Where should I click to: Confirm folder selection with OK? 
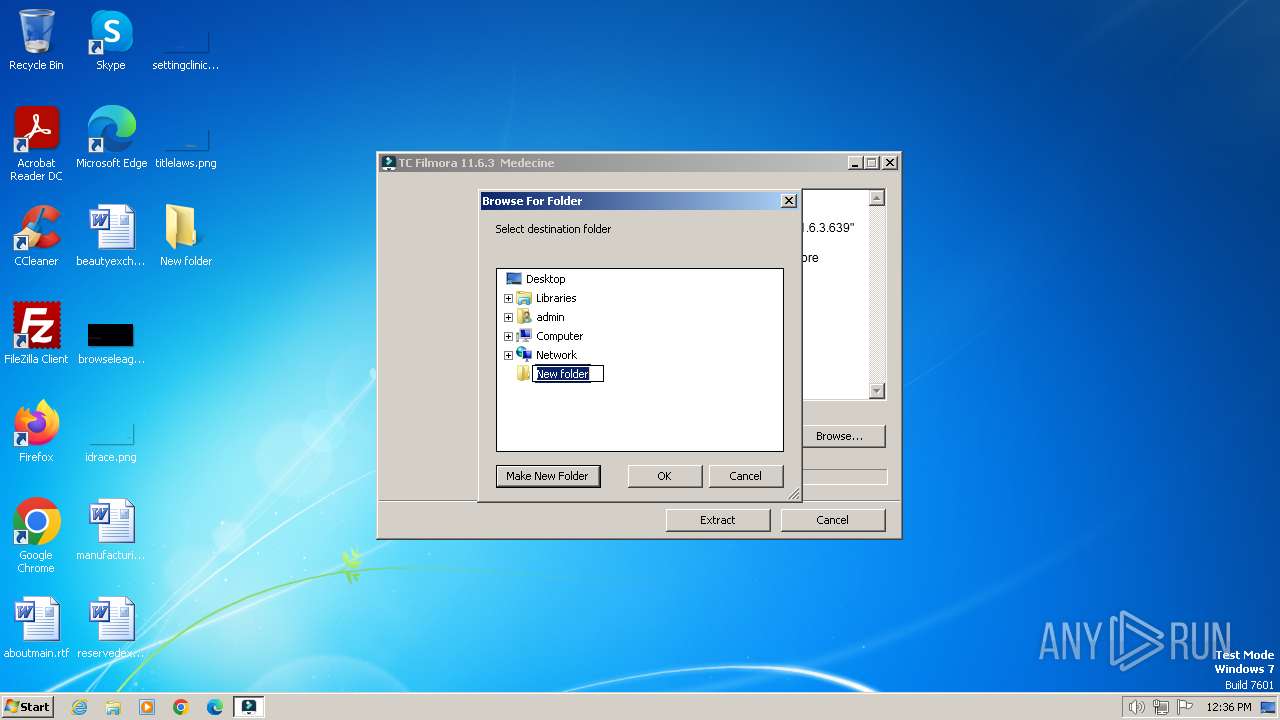coord(664,476)
